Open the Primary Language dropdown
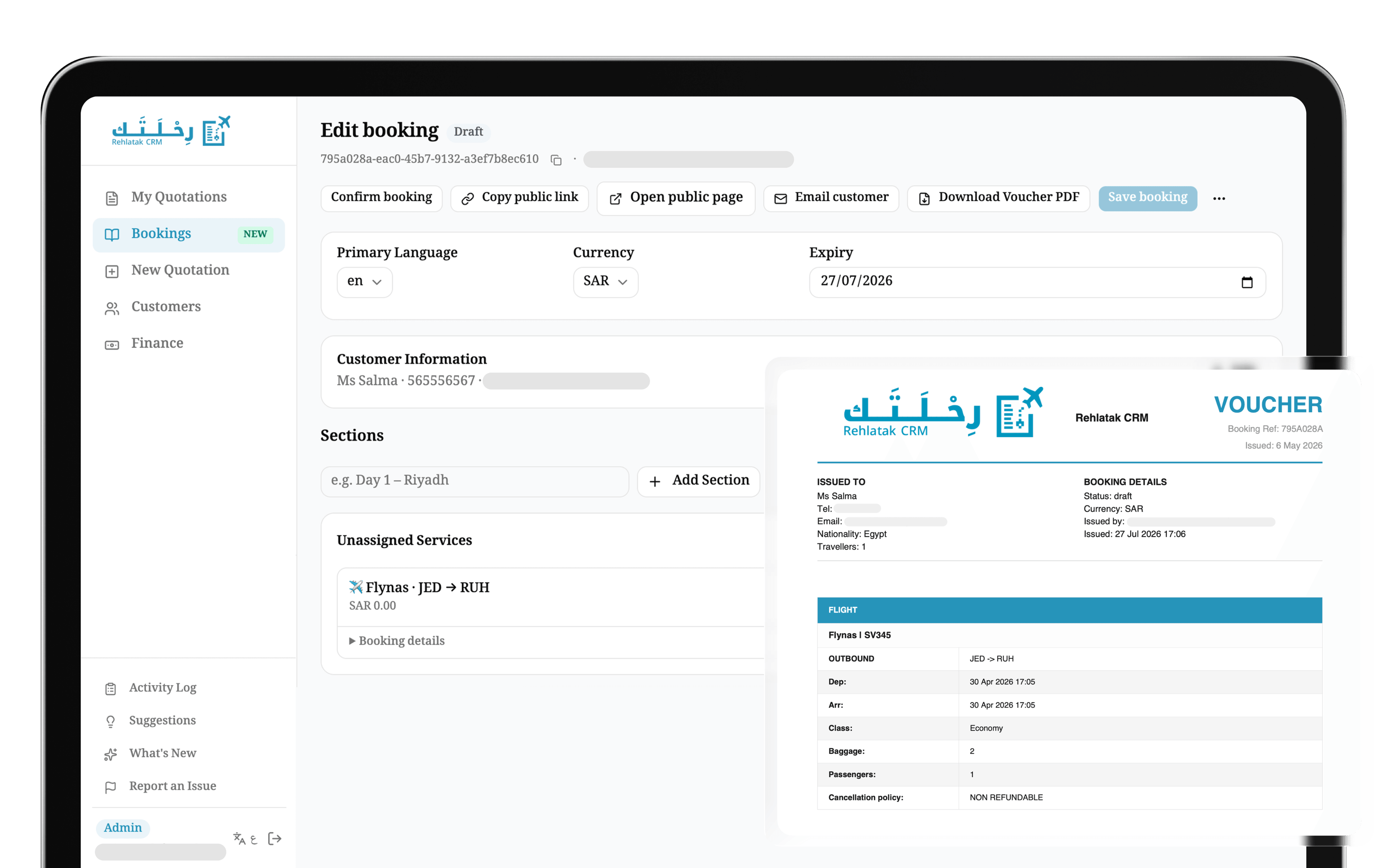The image size is (1389, 868). (365, 282)
